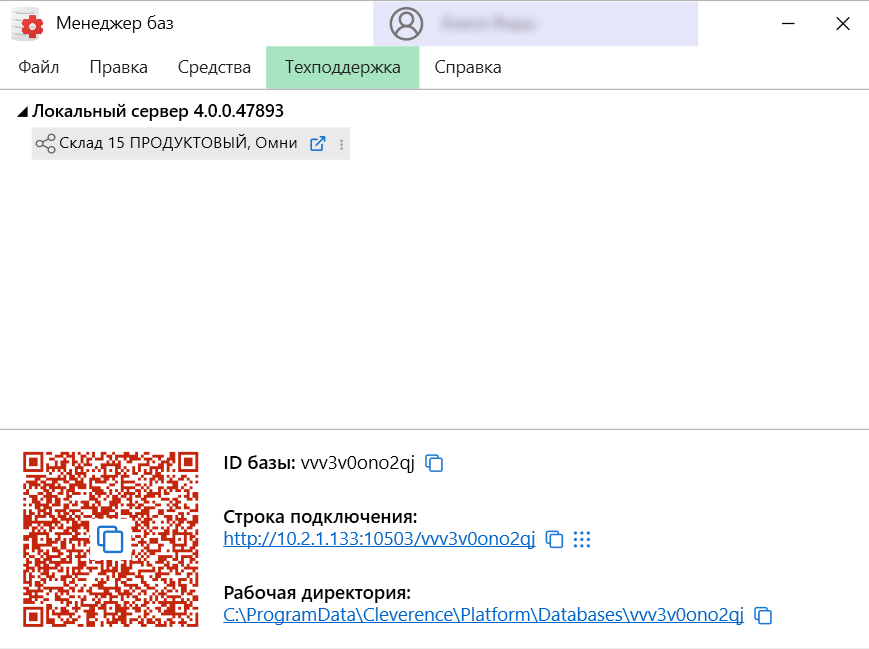Click the blurred account name field
869x649 pixels.
488,24
